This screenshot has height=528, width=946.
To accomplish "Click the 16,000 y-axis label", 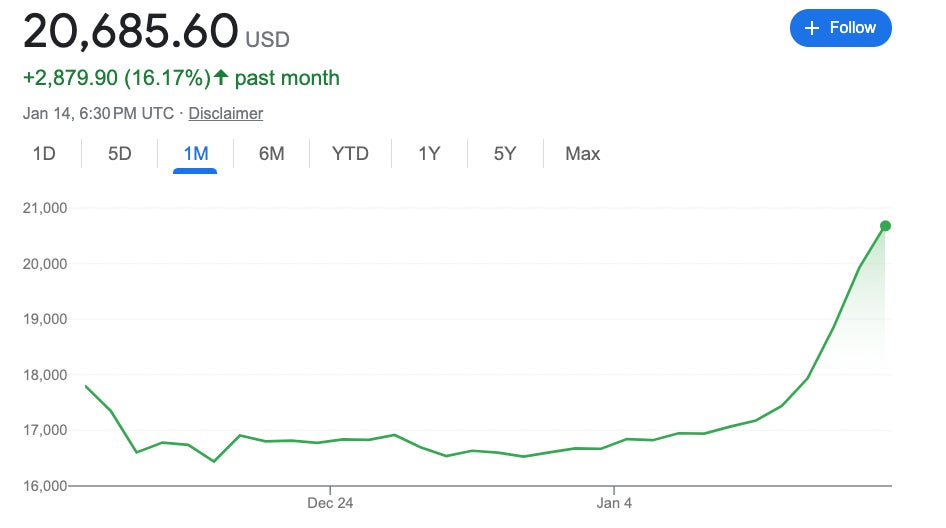I will click(x=44, y=486).
